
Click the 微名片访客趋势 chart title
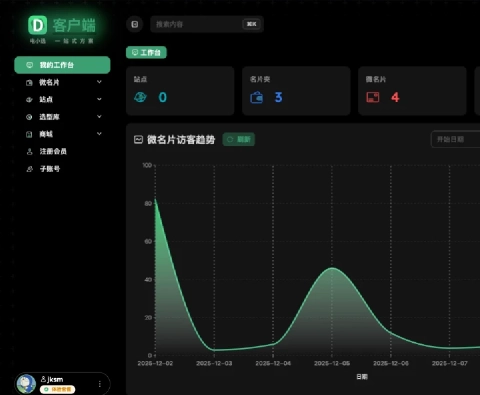[x=181, y=139]
